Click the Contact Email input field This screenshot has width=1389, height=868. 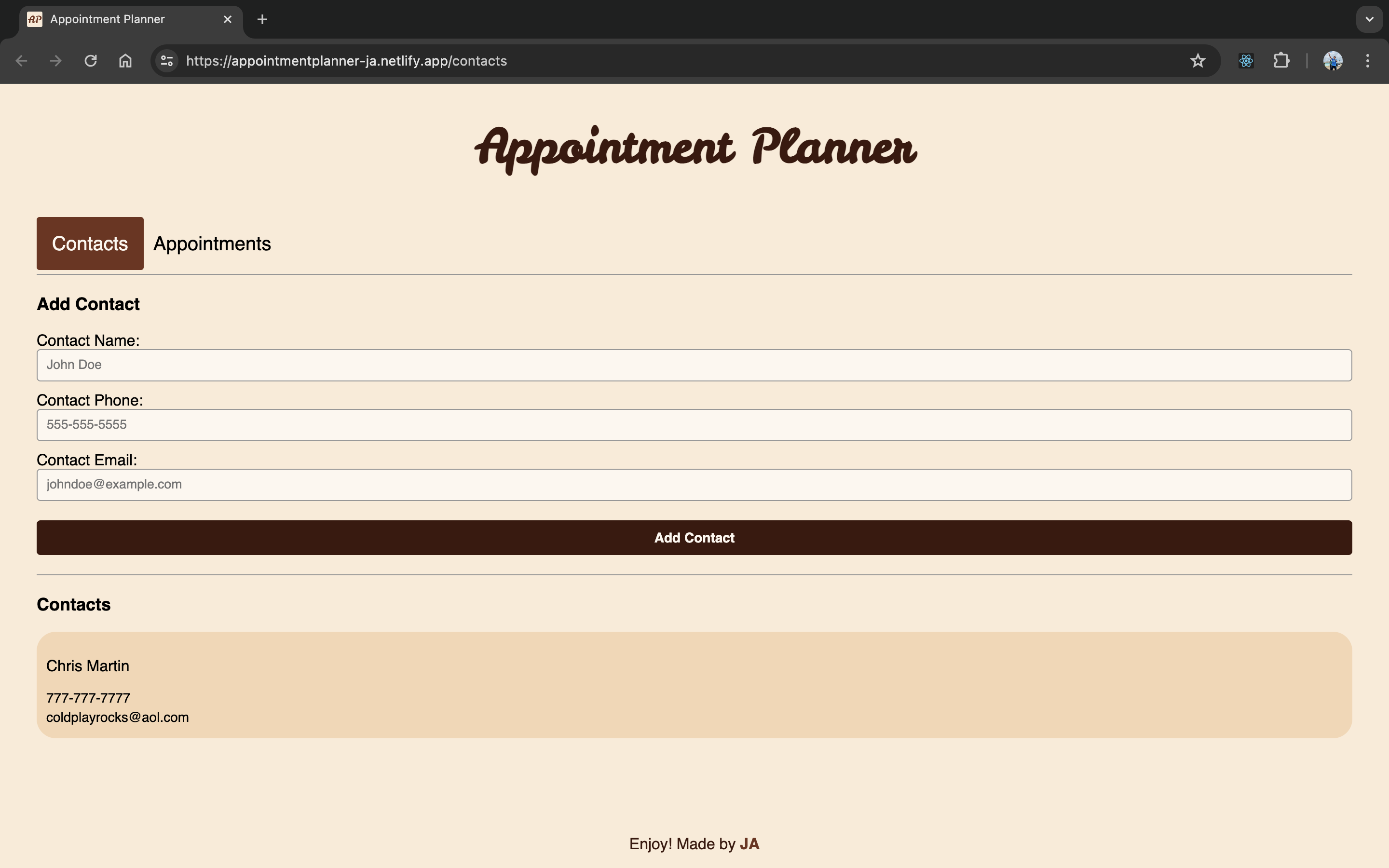694,484
